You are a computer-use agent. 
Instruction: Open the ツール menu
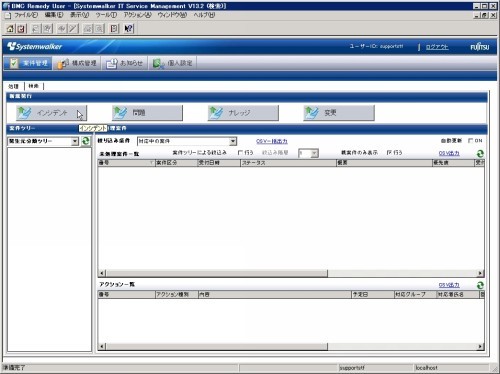(x=106, y=15)
